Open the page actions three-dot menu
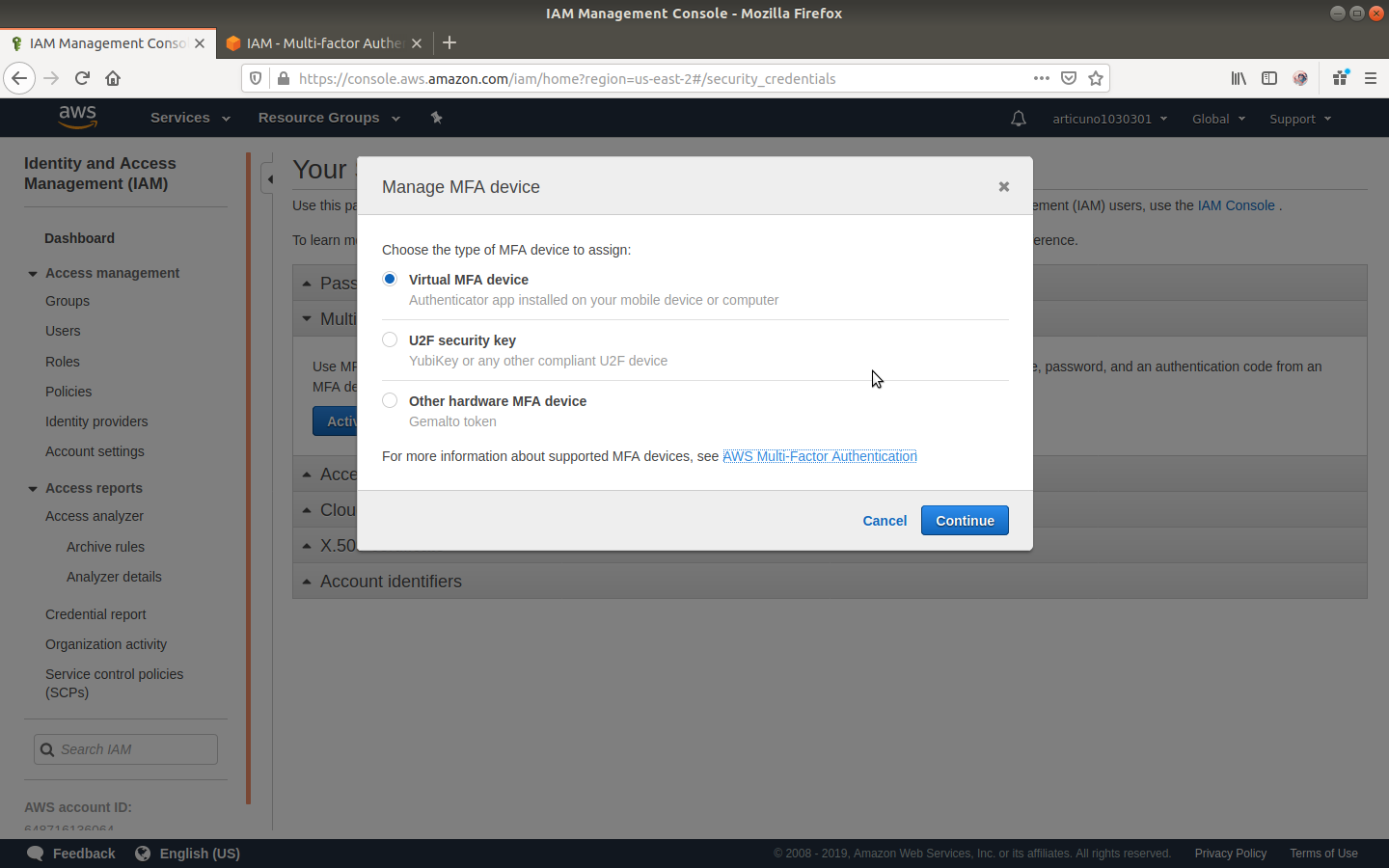 pos(1041,78)
